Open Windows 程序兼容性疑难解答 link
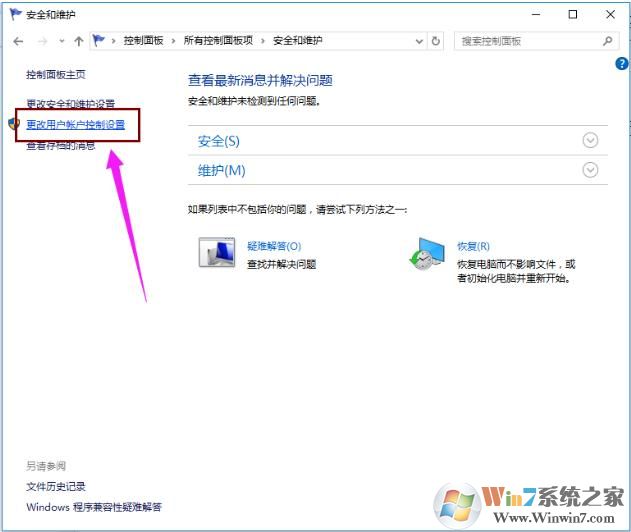This screenshot has width=631, height=532. [x=94, y=507]
